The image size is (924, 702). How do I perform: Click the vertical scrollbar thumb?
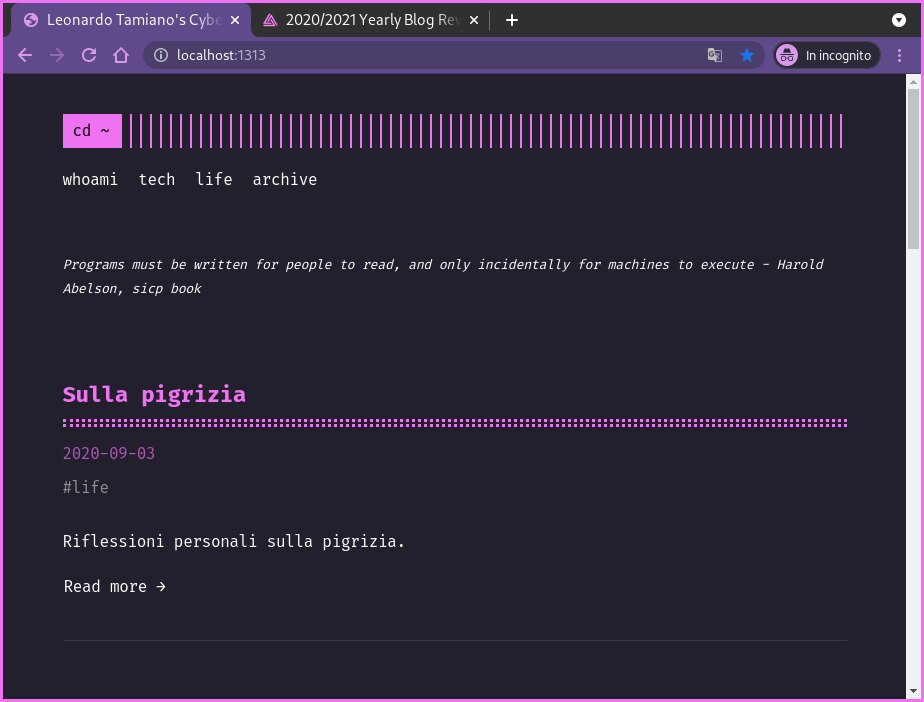coord(913,169)
